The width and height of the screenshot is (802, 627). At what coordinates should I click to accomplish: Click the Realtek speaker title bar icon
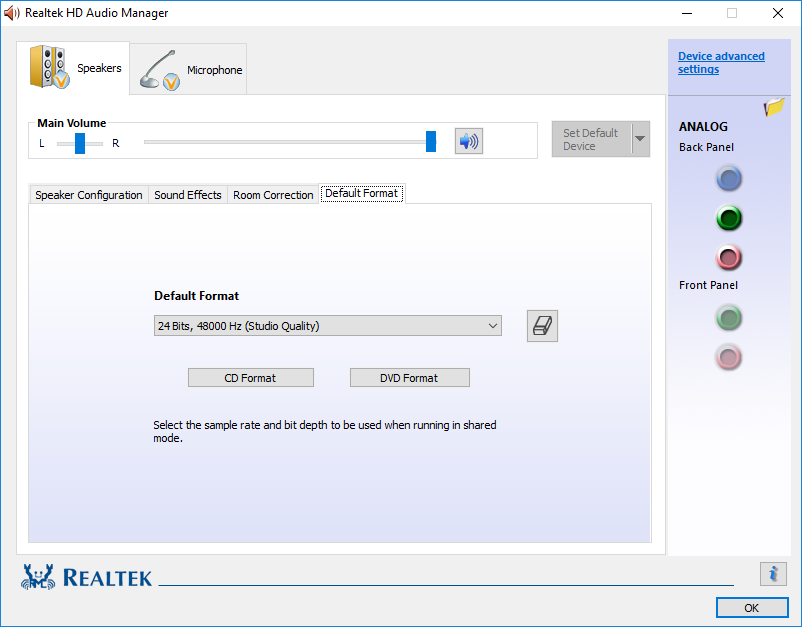[x=11, y=13]
